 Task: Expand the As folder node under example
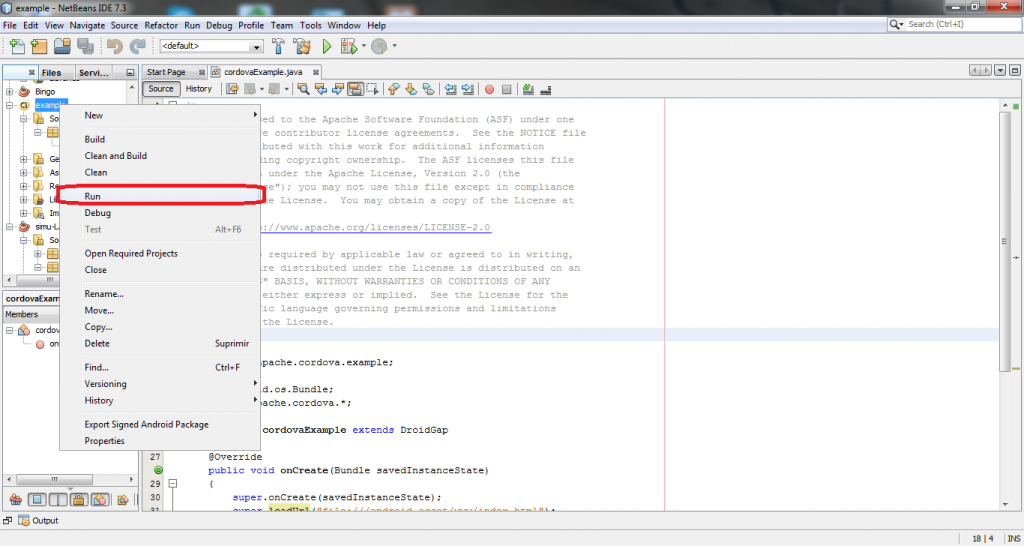24,172
